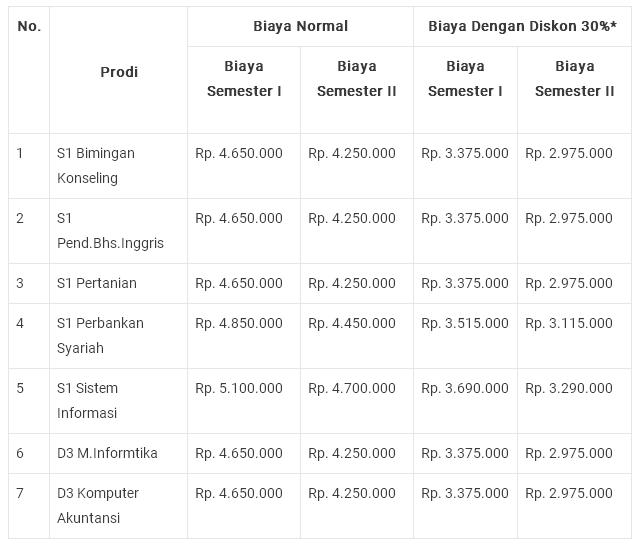Click the 'Prodi' column header

coord(119,72)
